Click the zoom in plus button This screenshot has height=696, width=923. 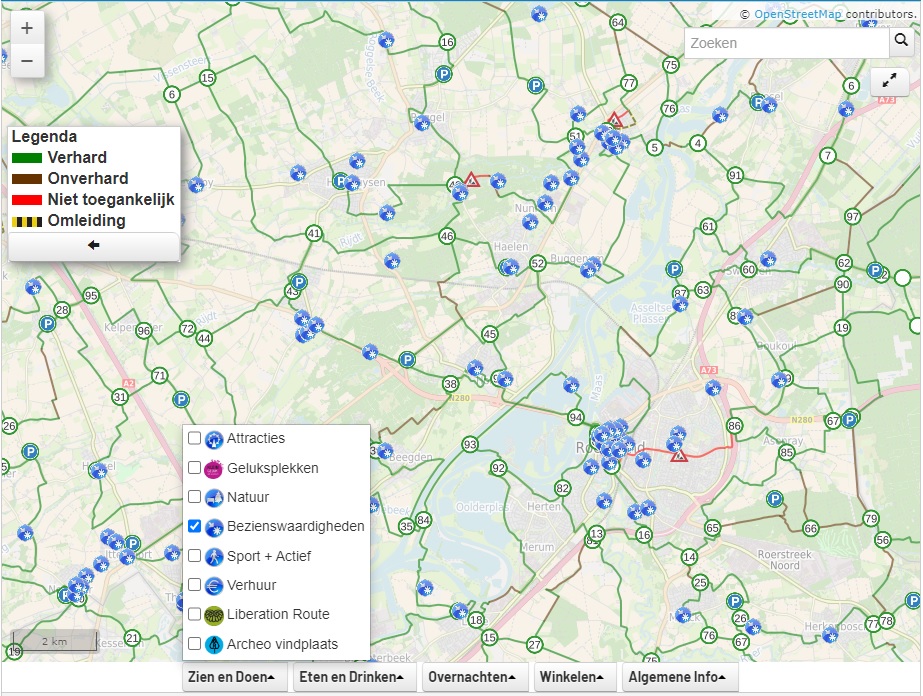pyautogui.click(x=27, y=27)
